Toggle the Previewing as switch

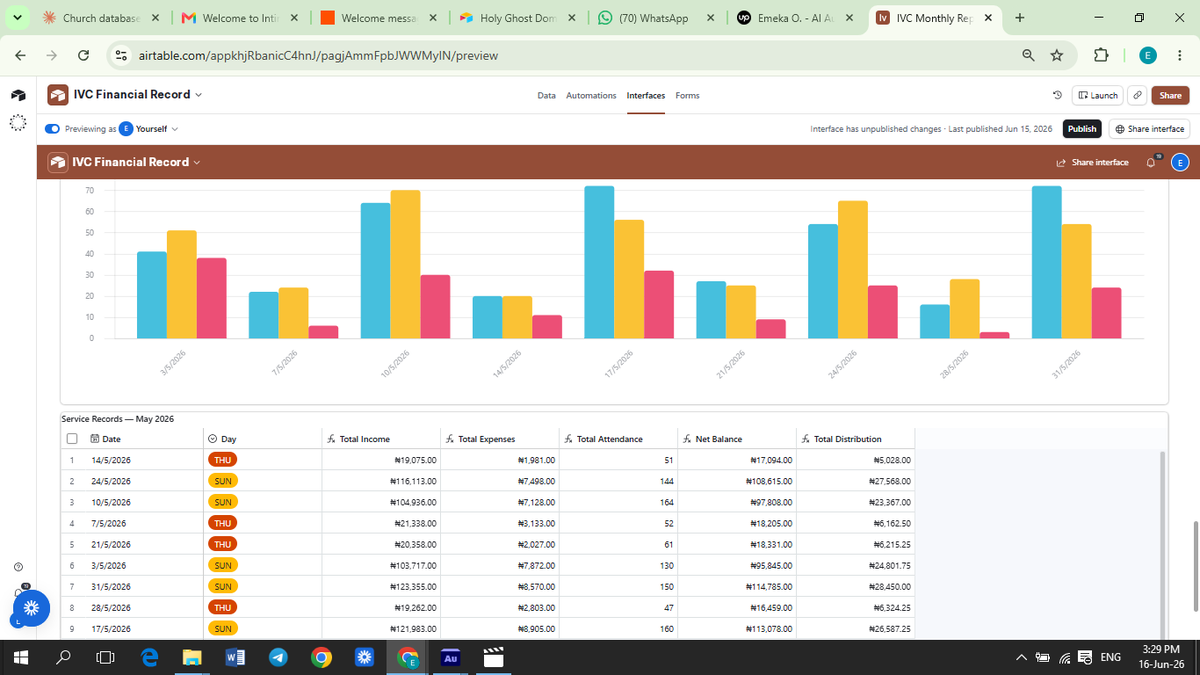52,129
